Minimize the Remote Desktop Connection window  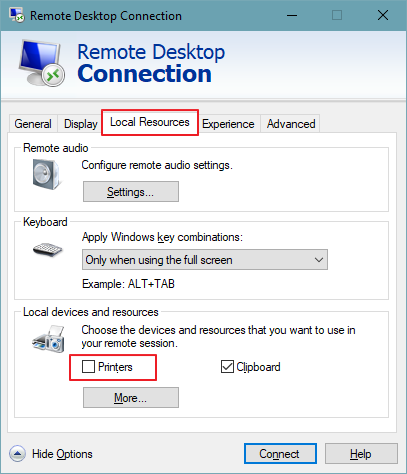coord(292,15)
